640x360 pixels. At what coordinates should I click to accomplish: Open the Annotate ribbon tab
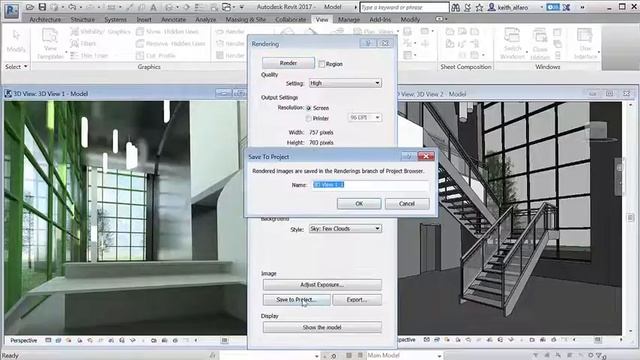173,19
